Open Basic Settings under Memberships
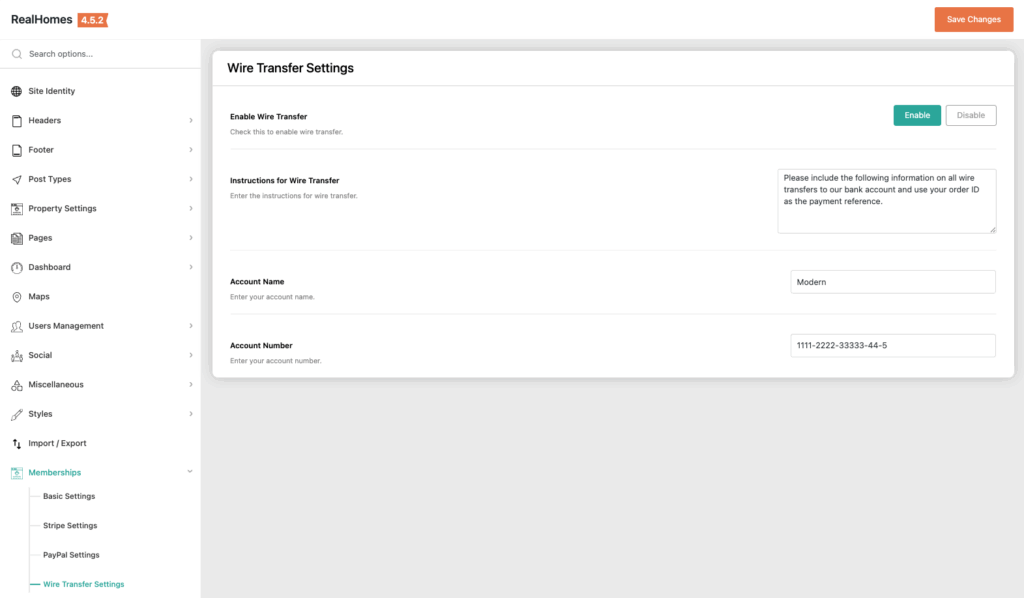The height and width of the screenshot is (598, 1024). pos(69,496)
